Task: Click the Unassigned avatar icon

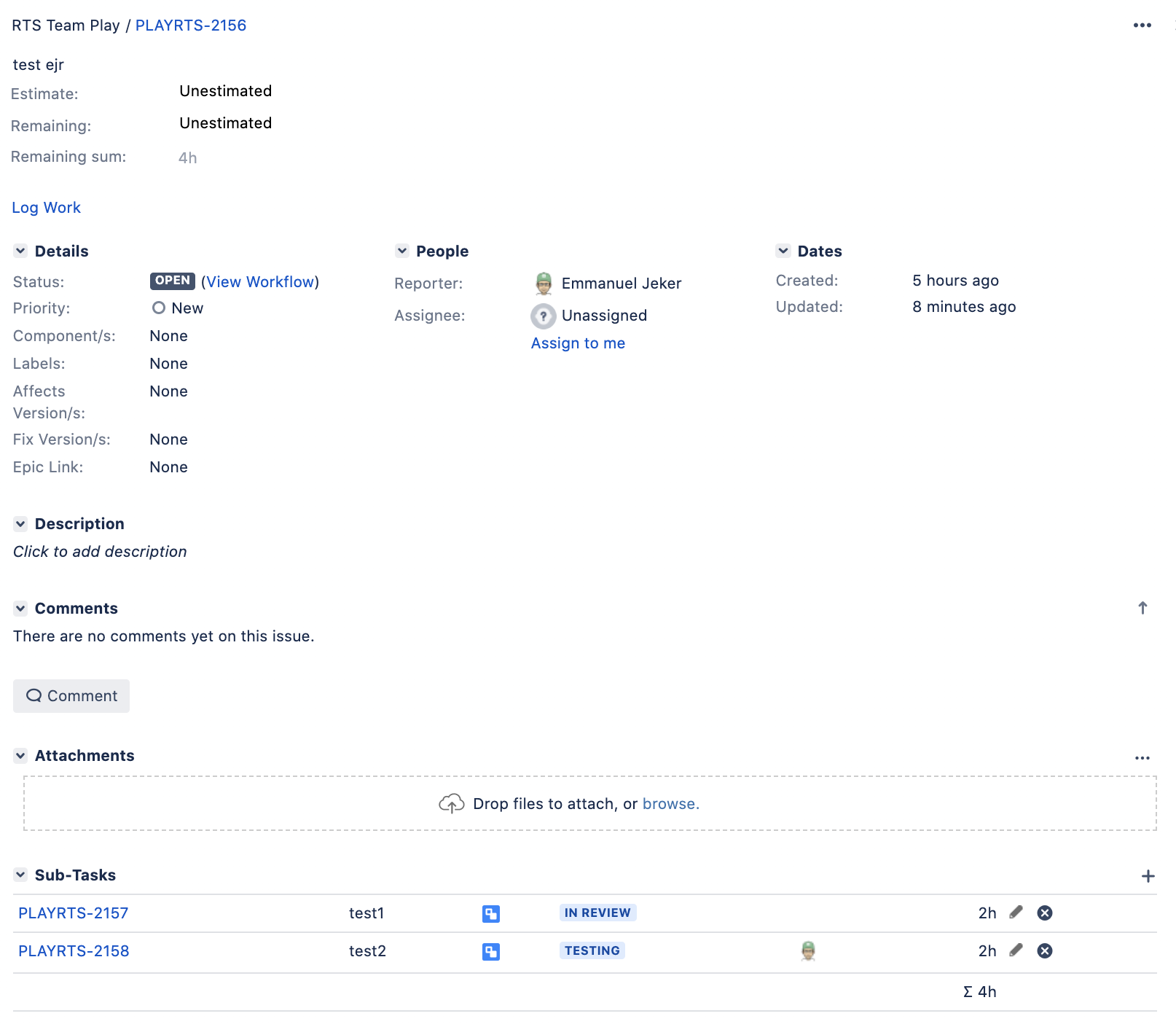Action: (x=544, y=316)
